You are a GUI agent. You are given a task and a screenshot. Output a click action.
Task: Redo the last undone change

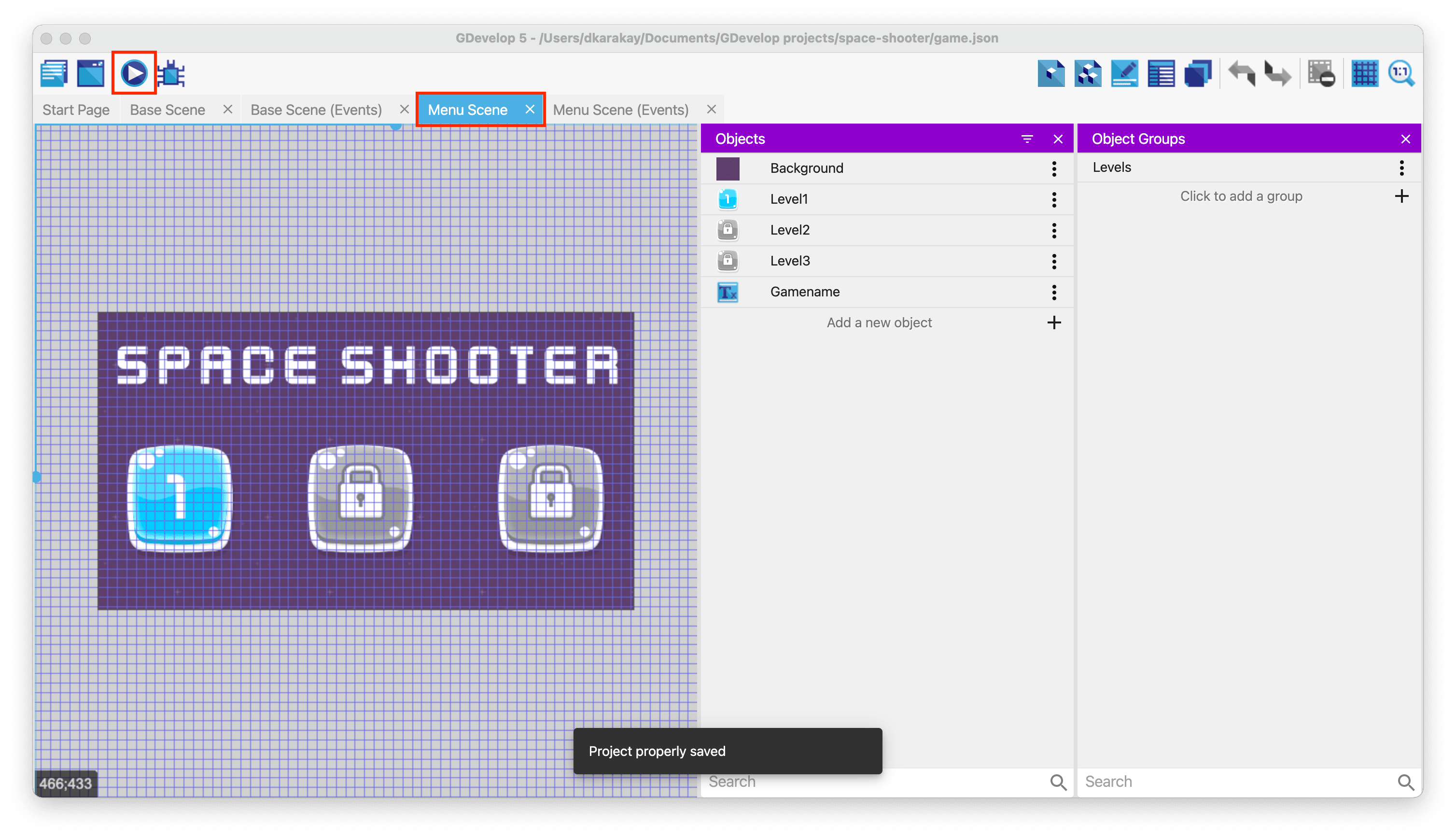click(1277, 74)
